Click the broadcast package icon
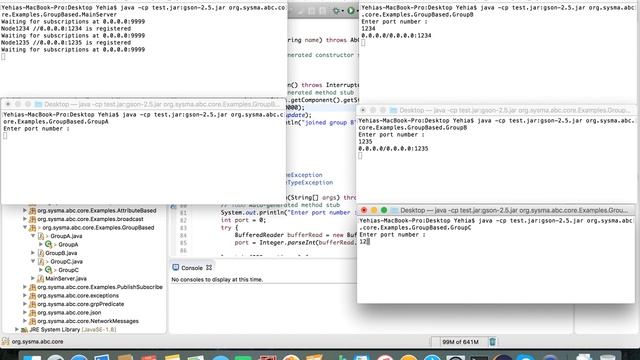The width and height of the screenshot is (640, 360). 32,219
